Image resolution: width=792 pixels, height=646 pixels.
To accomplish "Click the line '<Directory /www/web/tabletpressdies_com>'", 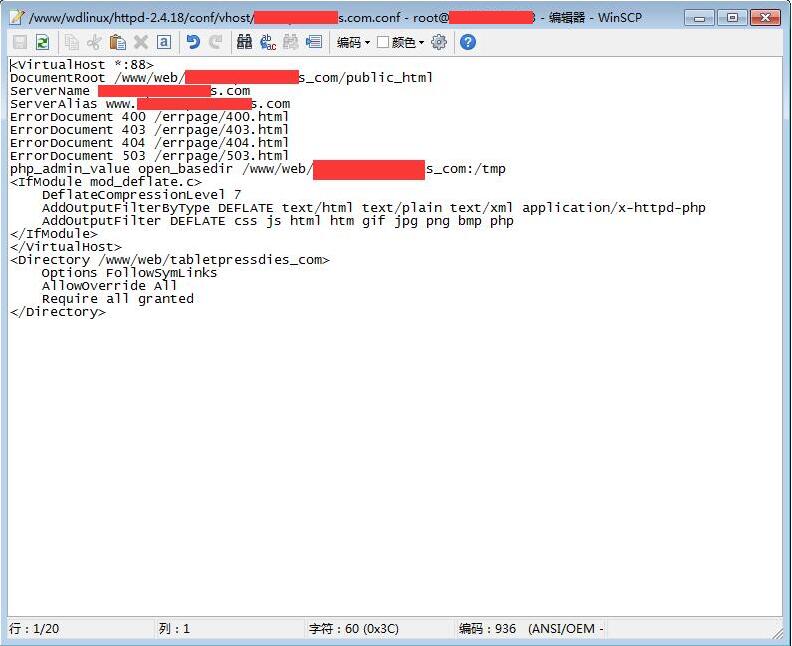I will tap(170, 260).
